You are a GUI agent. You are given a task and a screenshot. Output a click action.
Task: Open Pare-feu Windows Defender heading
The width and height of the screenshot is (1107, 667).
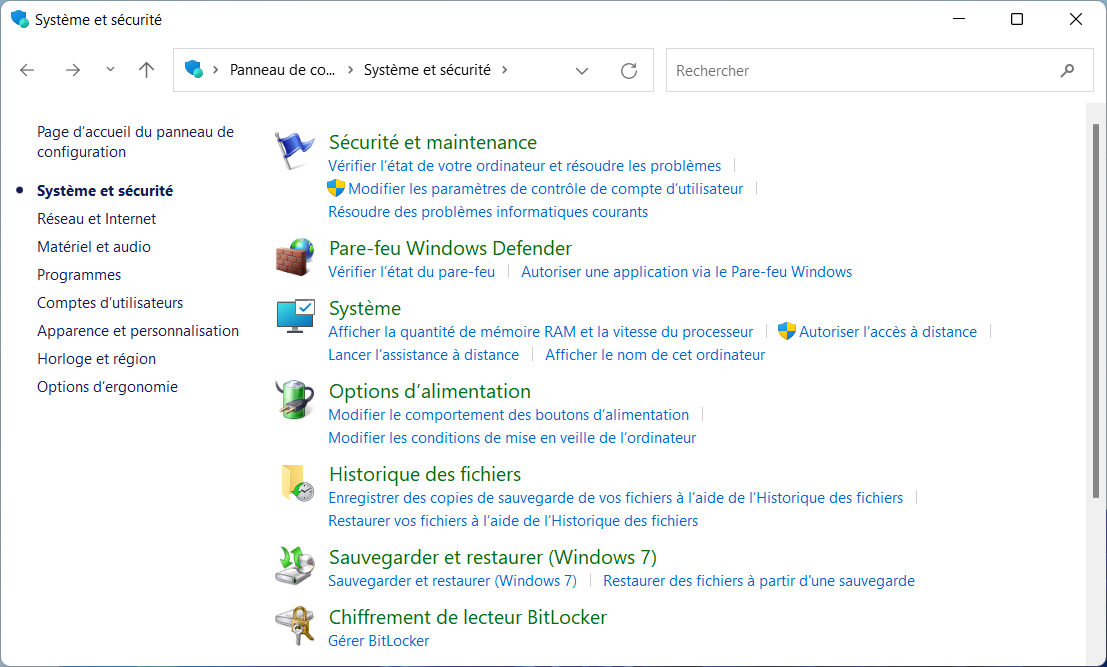pos(450,248)
